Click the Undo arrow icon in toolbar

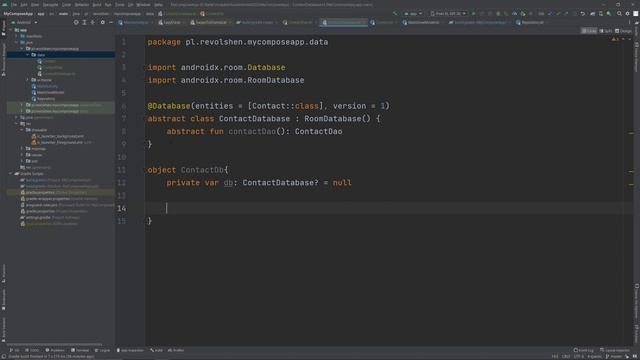coord(582,13)
